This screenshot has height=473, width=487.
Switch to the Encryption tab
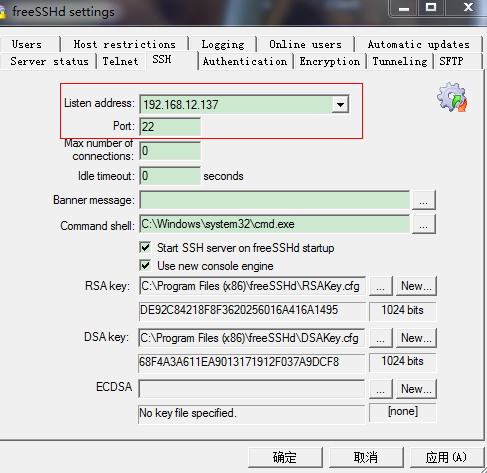click(330, 61)
